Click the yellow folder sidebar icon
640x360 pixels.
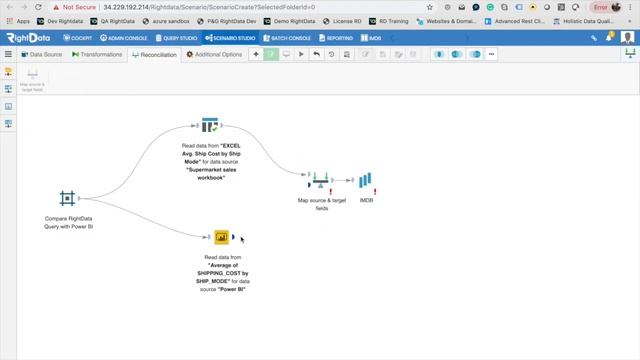(x=8, y=71)
